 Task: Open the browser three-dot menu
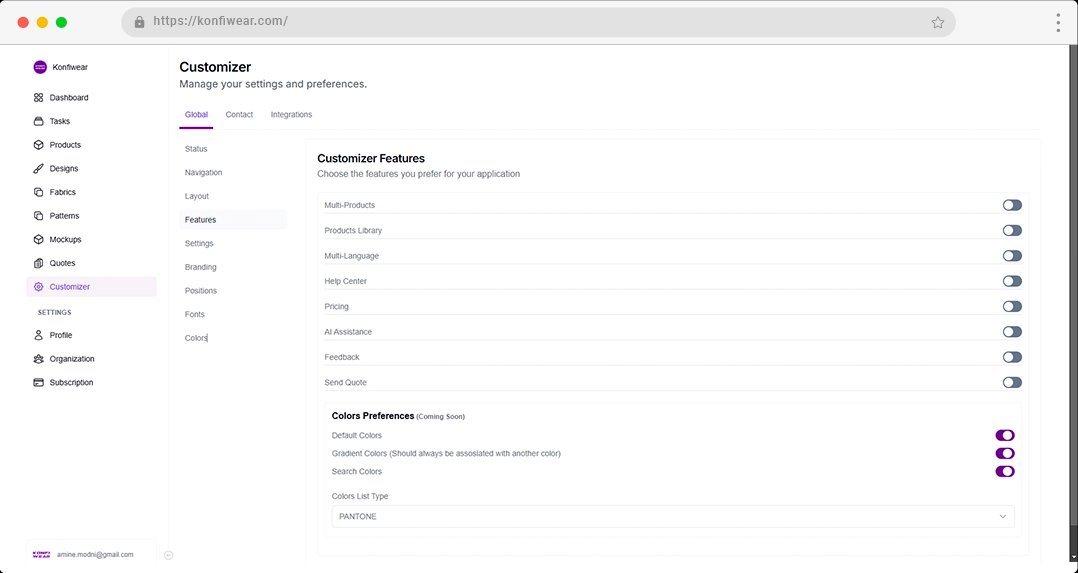[1057, 22]
